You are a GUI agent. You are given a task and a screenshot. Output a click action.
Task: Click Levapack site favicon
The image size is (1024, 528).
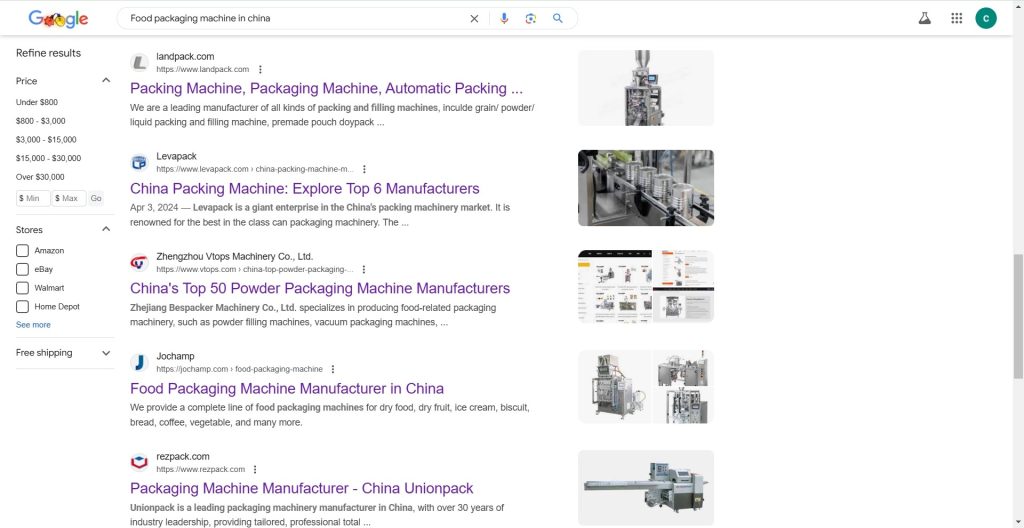point(139,163)
